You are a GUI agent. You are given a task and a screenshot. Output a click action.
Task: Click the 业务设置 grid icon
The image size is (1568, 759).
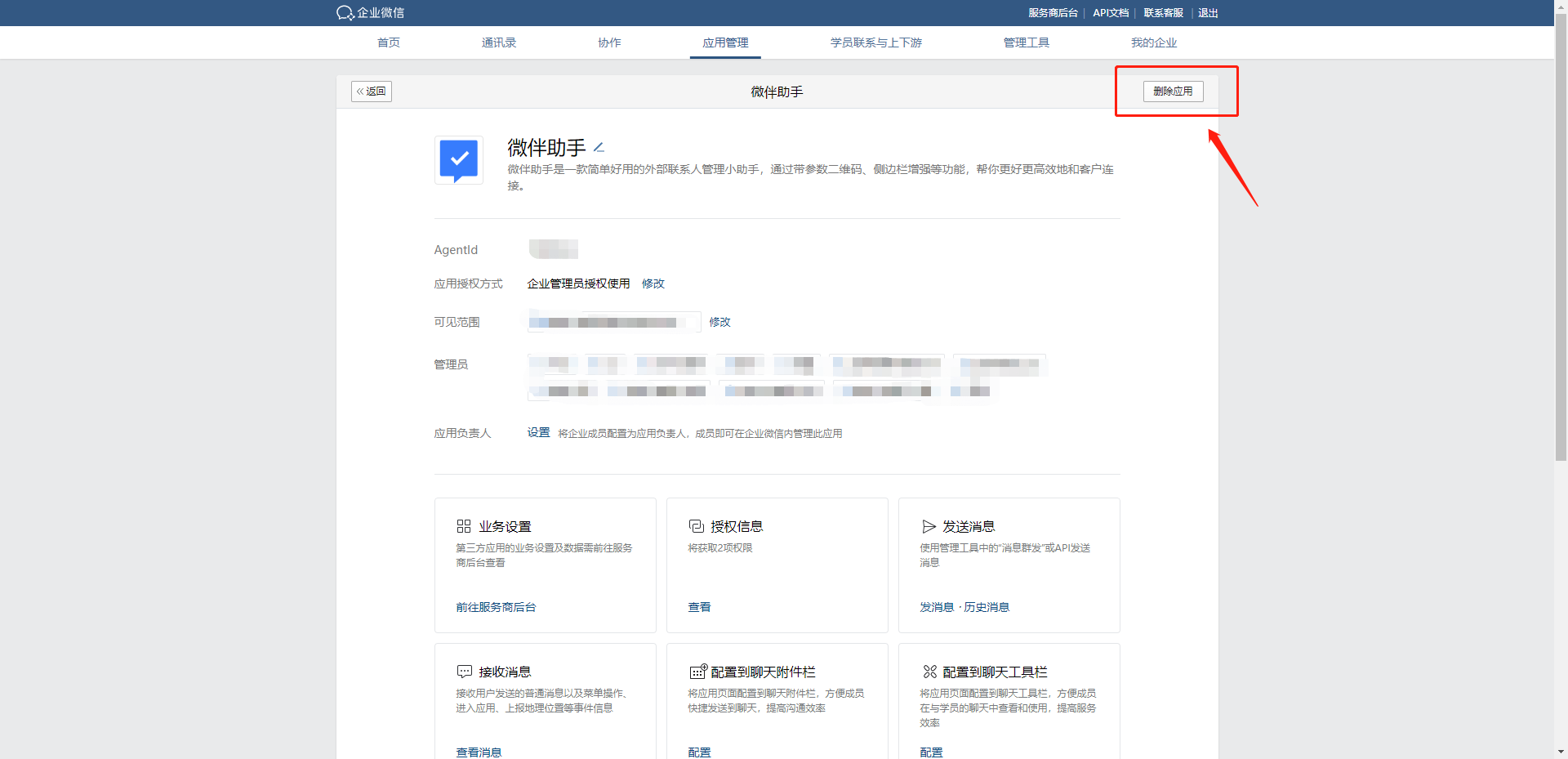464,526
